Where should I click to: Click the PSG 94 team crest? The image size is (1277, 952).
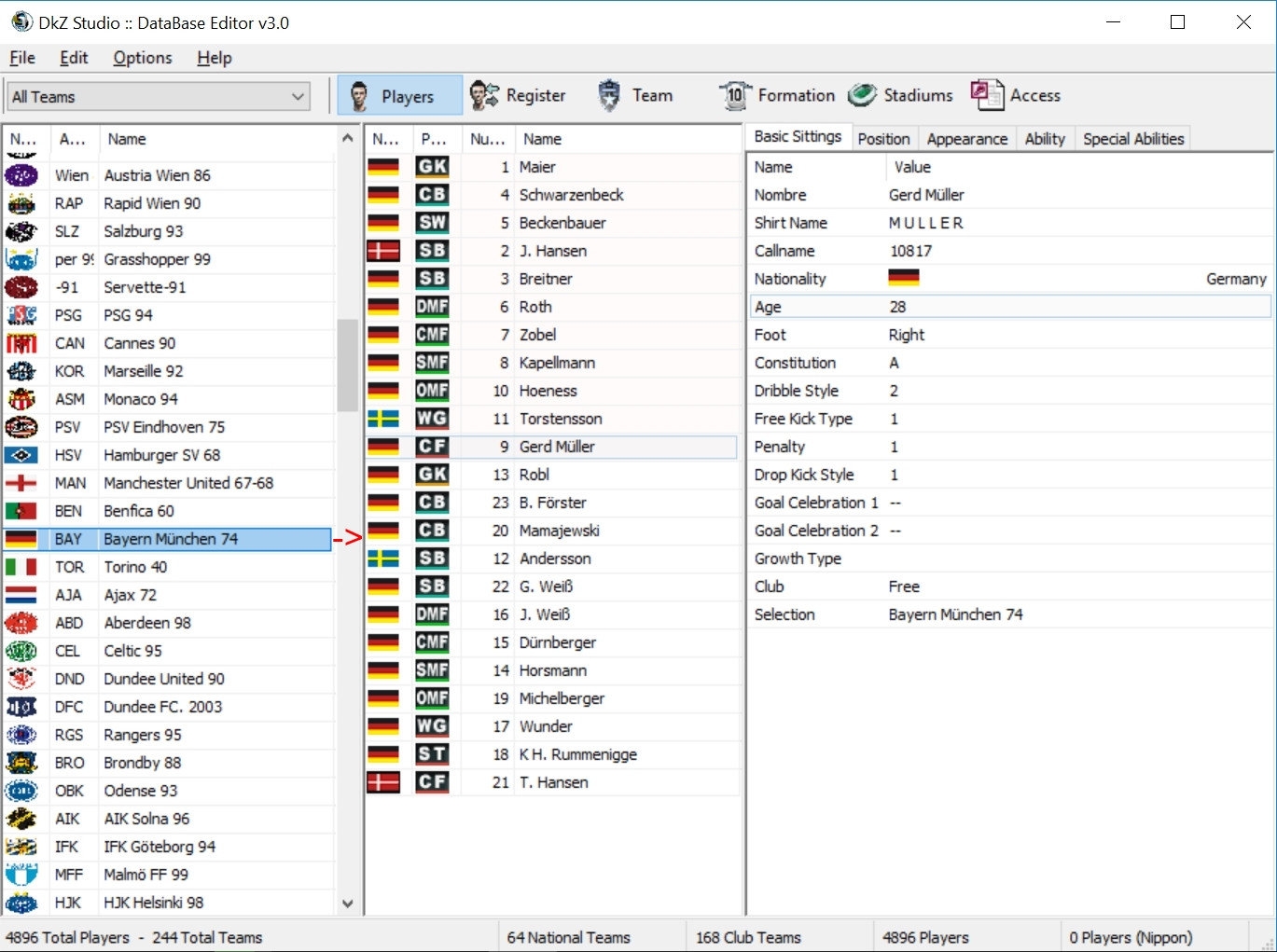21,315
